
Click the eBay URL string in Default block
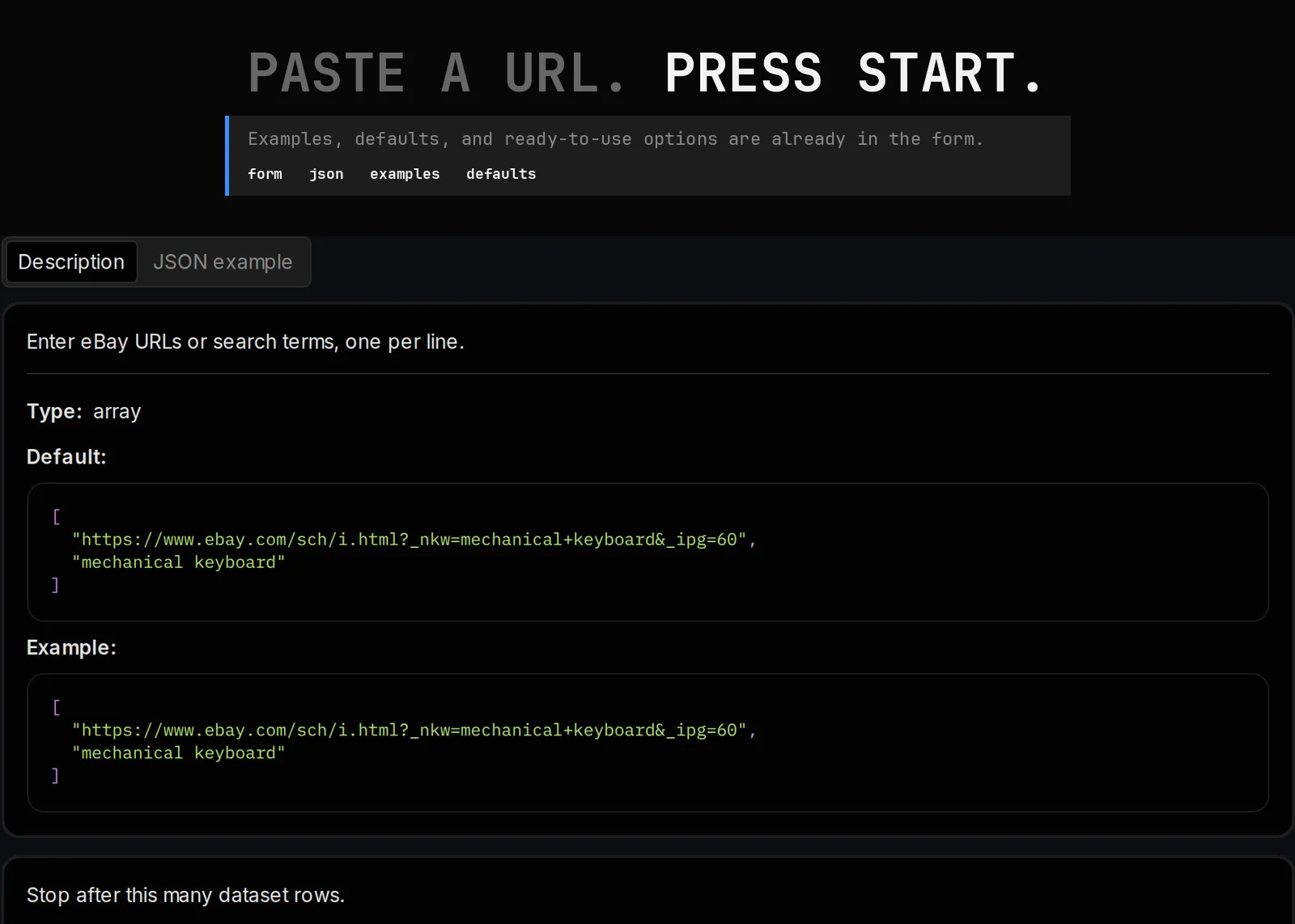pos(409,540)
